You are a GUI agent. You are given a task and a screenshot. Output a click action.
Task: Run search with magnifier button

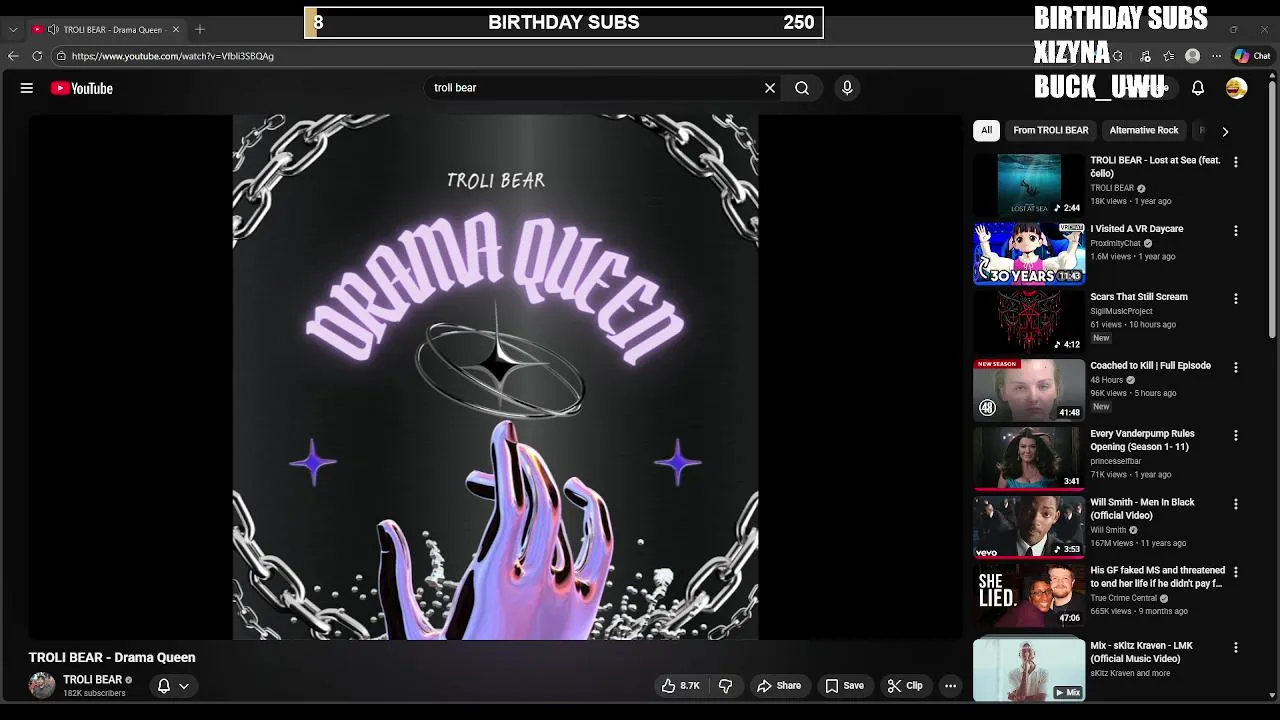pyautogui.click(x=802, y=88)
